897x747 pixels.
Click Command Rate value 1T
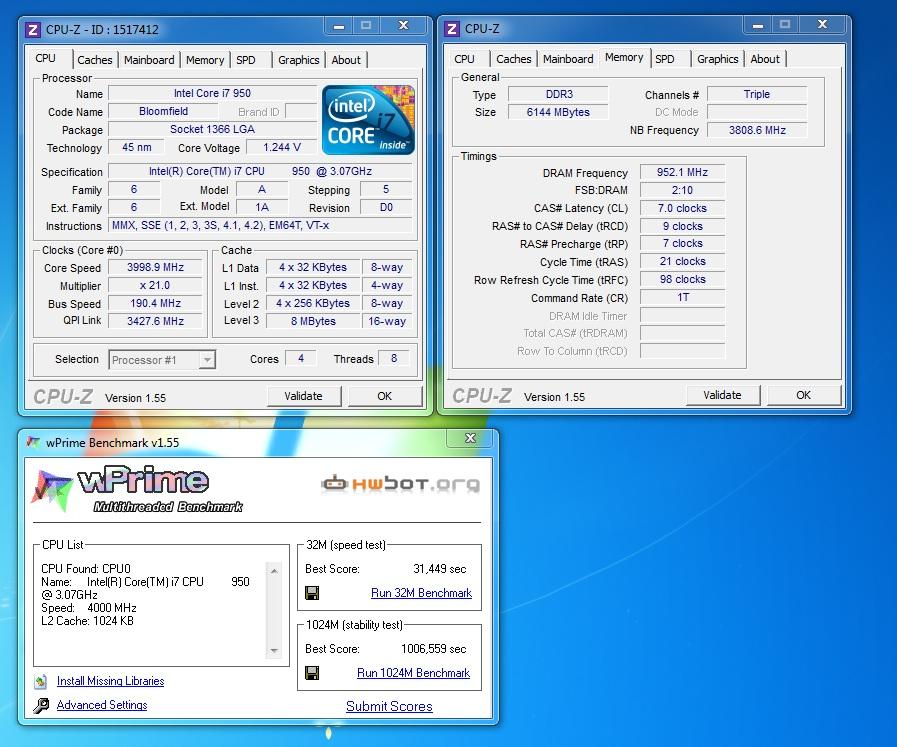pos(682,297)
